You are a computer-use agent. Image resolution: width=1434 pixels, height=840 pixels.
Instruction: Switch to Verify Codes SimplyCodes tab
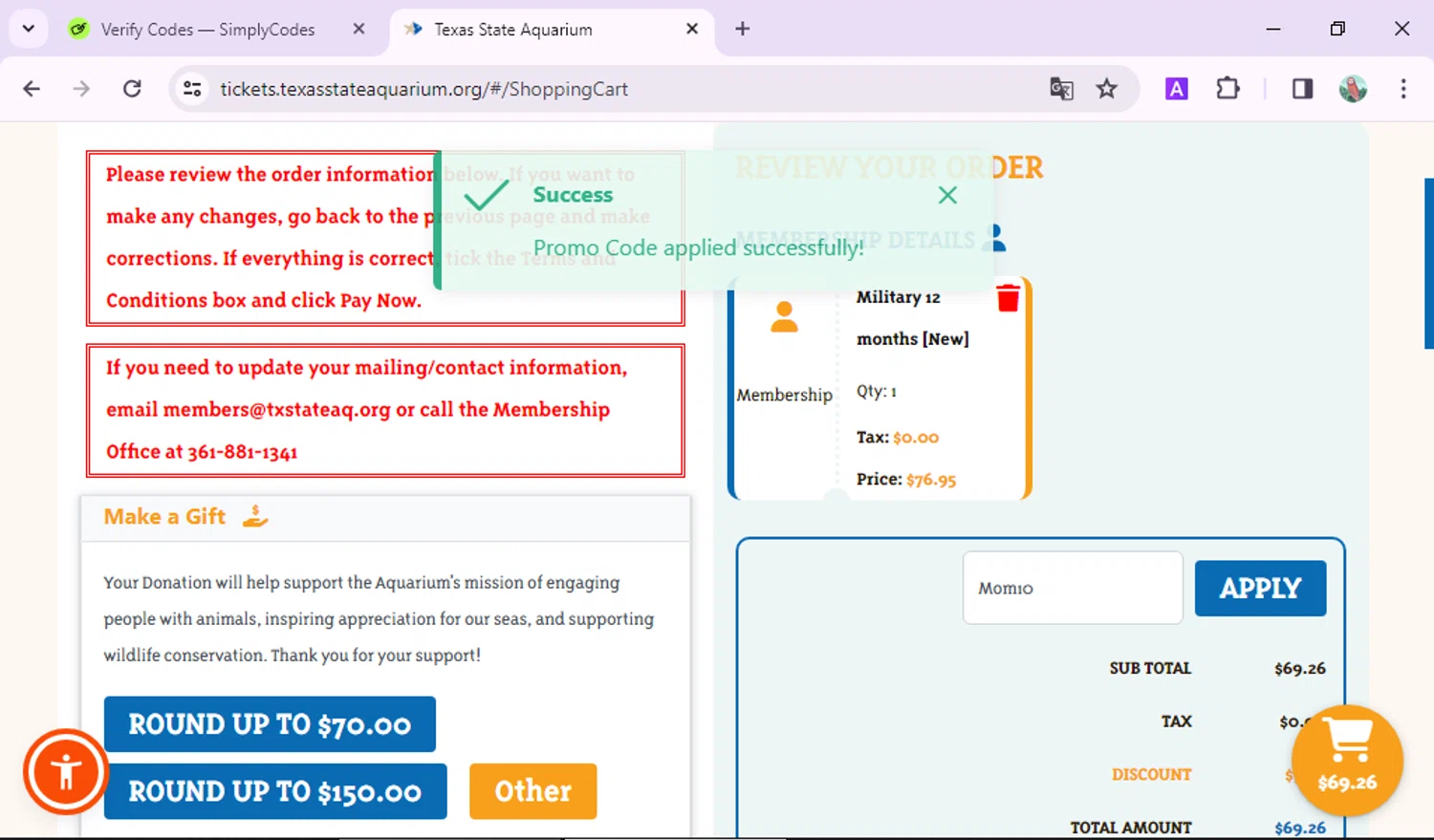tap(207, 30)
